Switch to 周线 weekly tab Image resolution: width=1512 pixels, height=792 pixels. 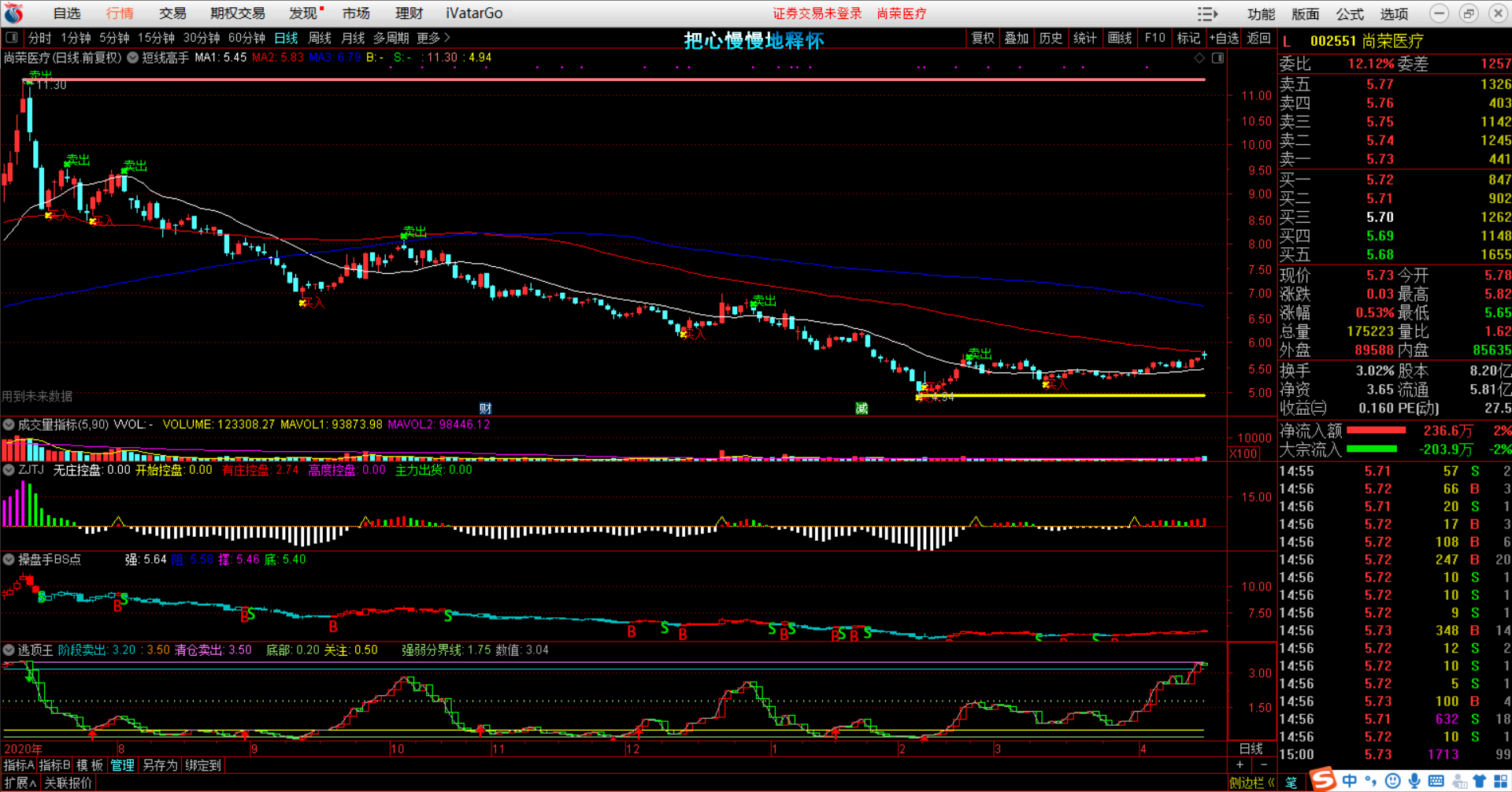click(x=320, y=38)
